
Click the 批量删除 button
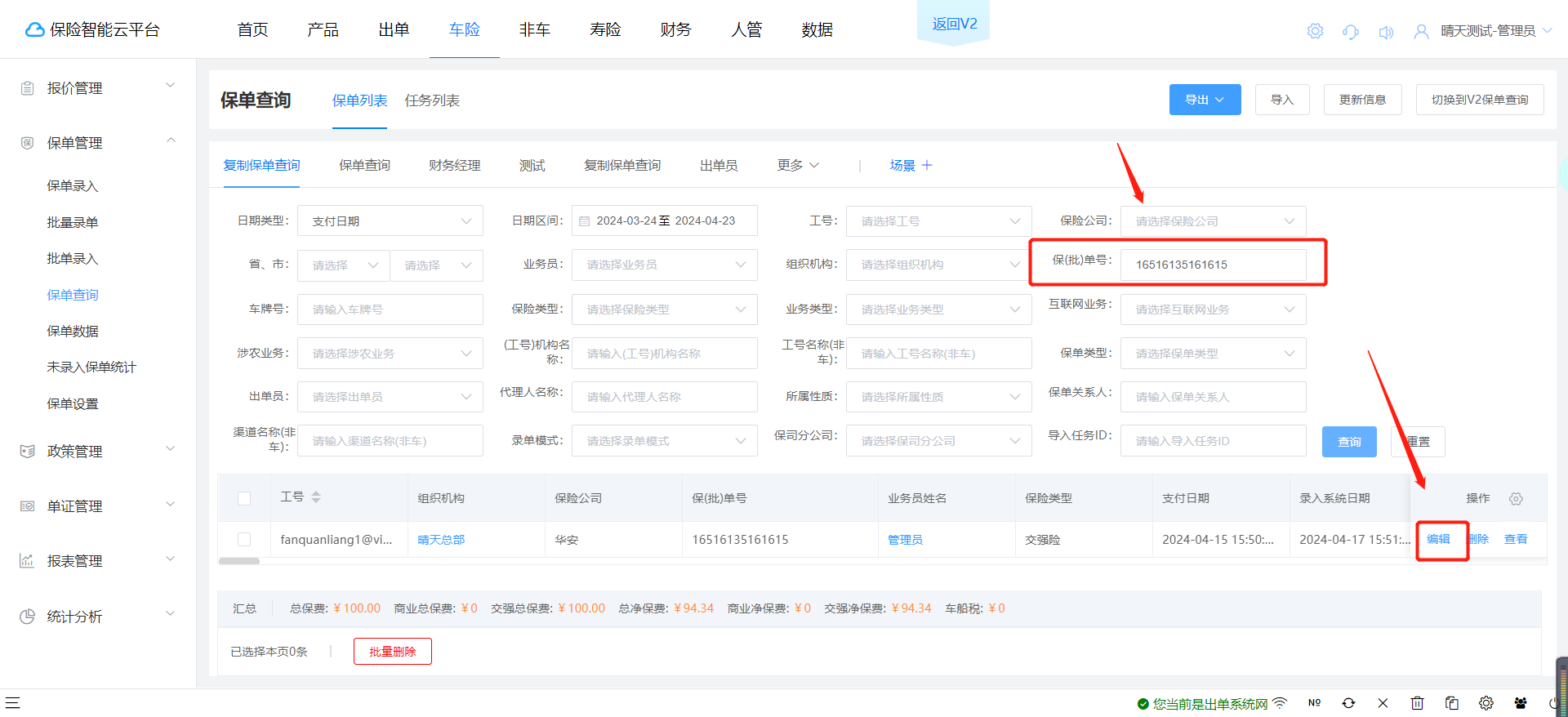pos(393,652)
